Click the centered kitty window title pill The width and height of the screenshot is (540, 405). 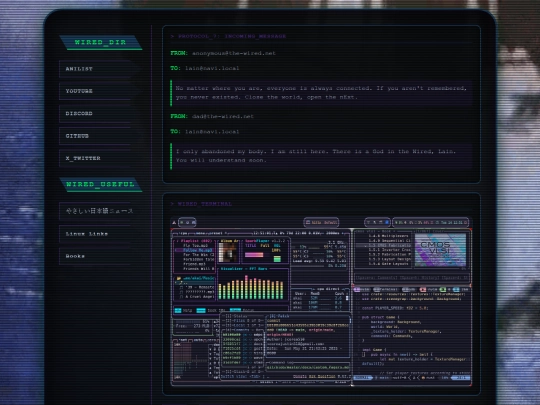pos(321,222)
